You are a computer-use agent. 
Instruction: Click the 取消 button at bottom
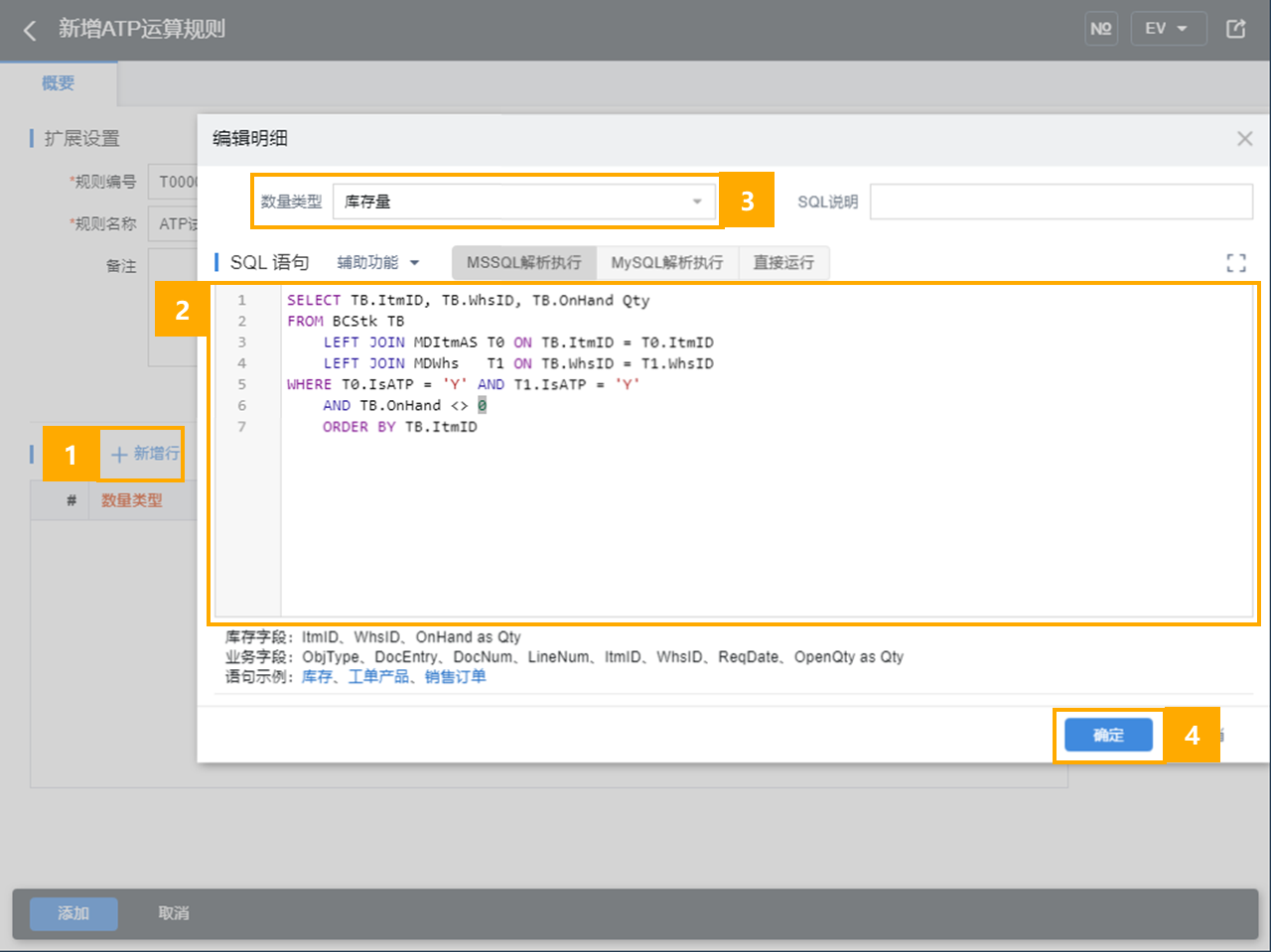tap(174, 913)
